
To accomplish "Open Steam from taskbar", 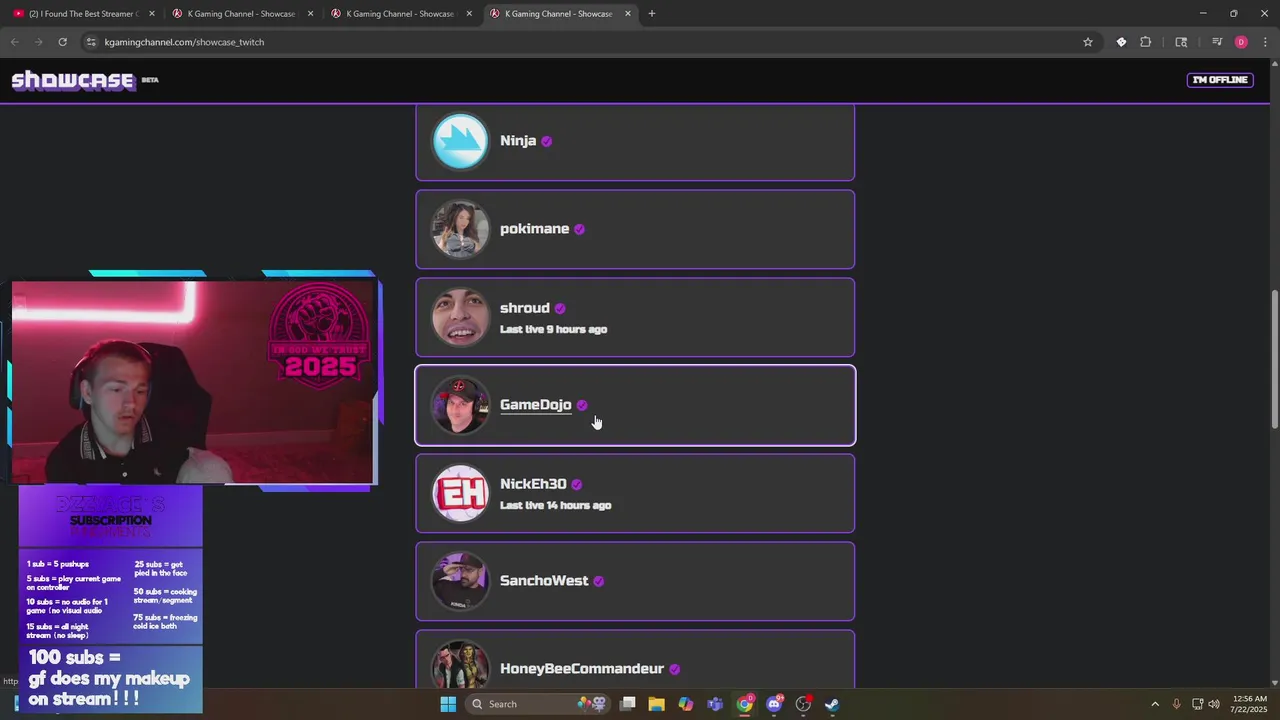I will point(832,704).
